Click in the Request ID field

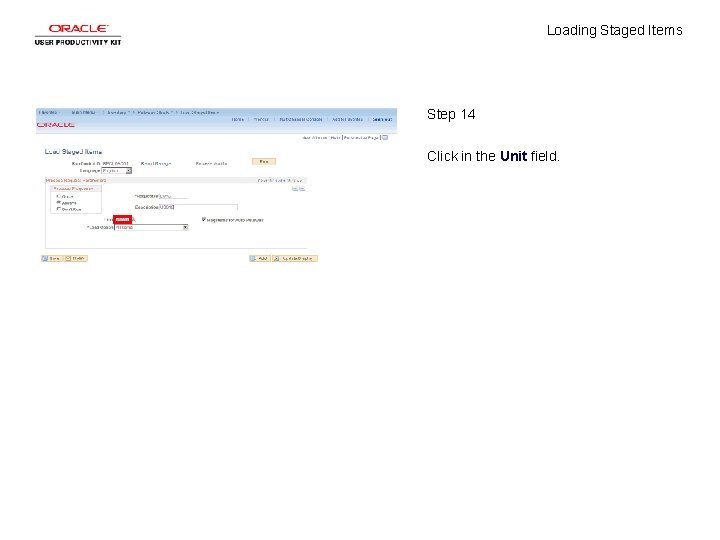tap(174, 196)
